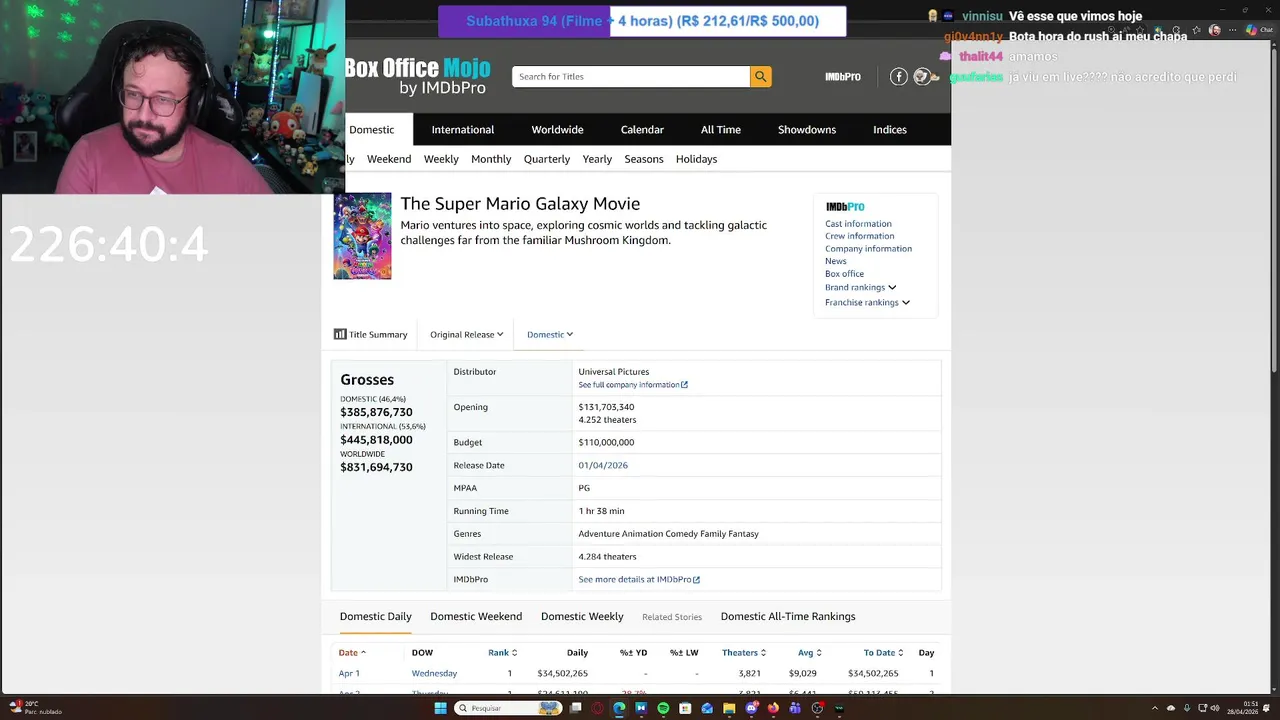The width and height of the screenshot is (1280, 720).
Task: Select the Monthly sub-navigation item
Action: [491, 159]
